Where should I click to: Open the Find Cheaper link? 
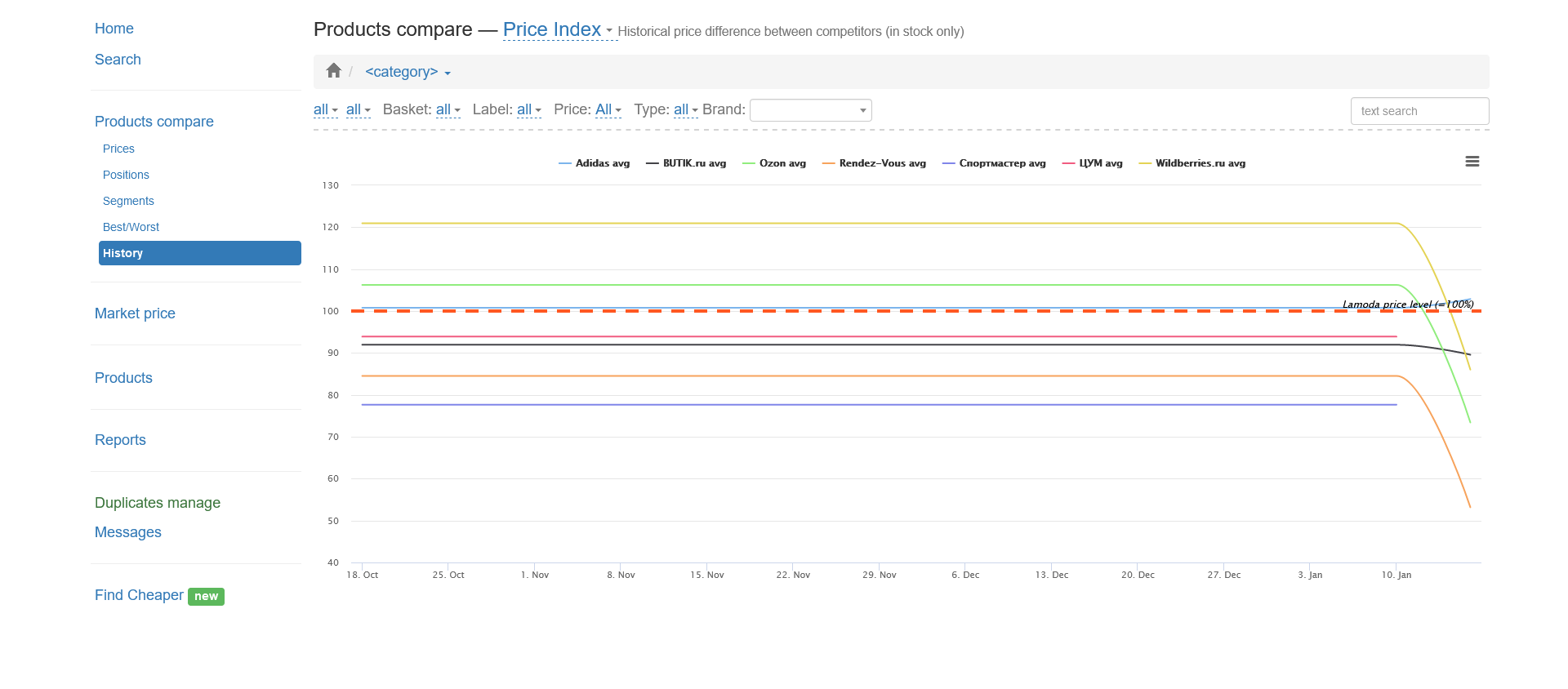pos(139,595)
